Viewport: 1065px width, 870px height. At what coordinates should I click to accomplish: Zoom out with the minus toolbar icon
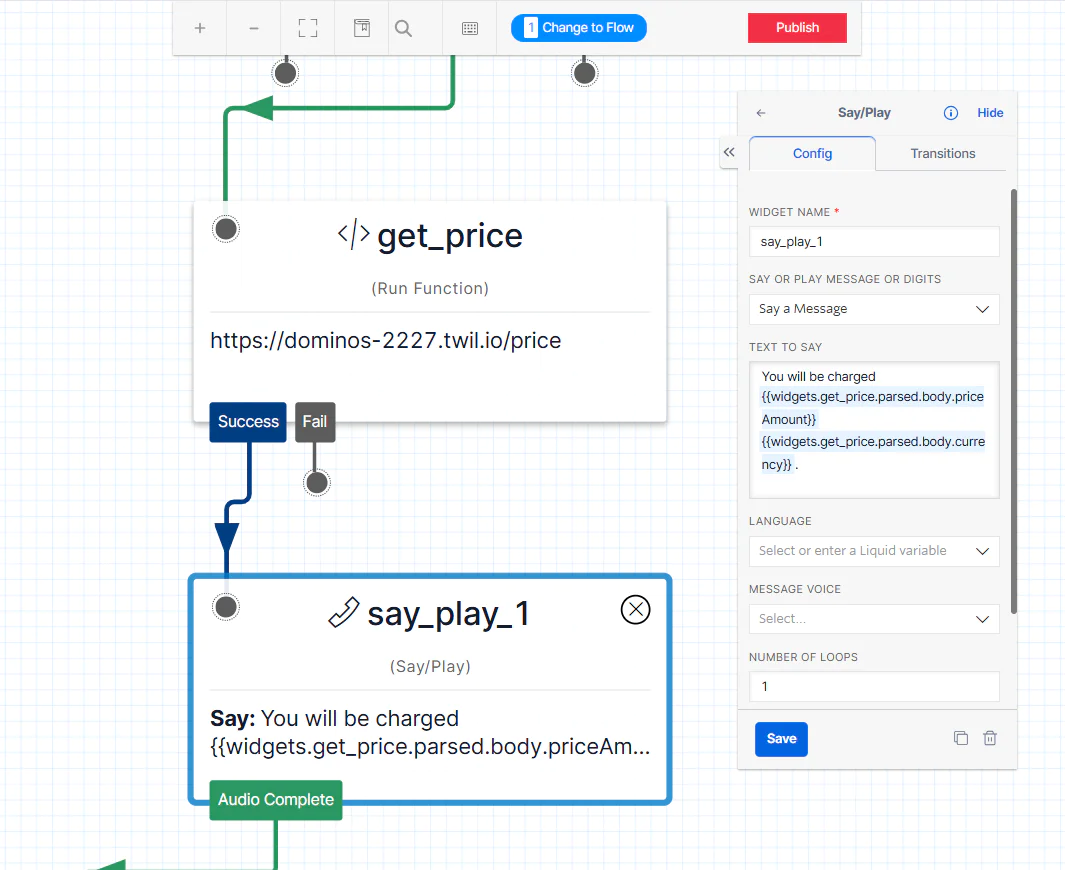point(253,29)
